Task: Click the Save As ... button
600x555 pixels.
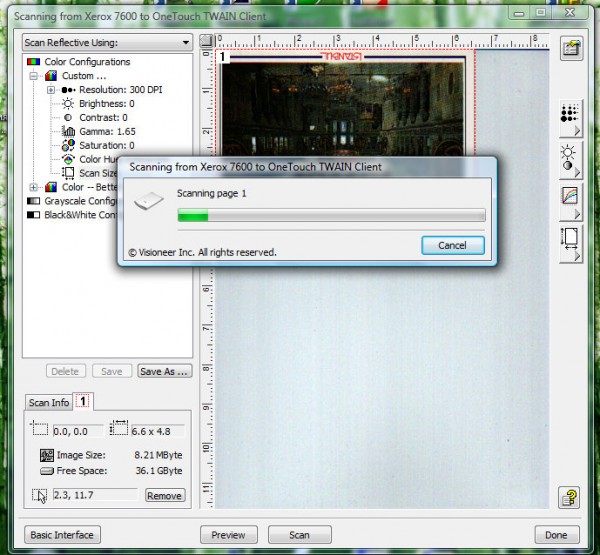Action: point(164,371)
